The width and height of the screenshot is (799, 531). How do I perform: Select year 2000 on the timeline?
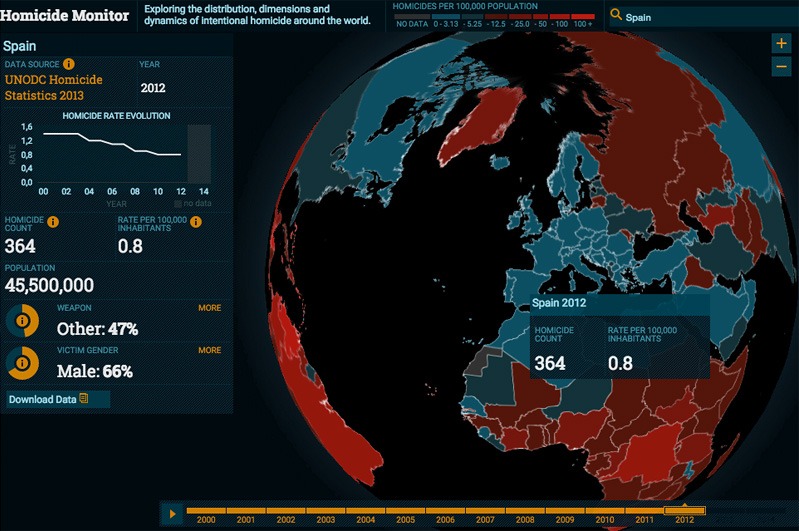tap(206, 516)
